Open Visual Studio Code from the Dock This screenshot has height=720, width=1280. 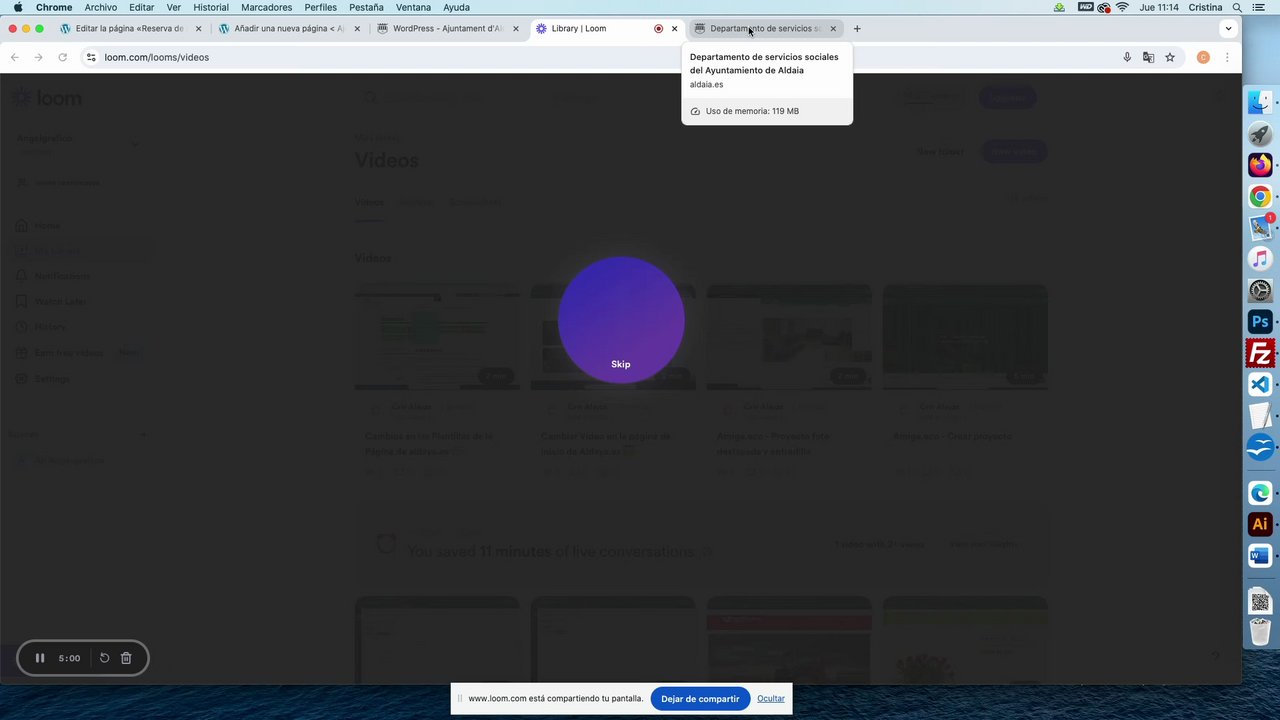pyautogui.click(x=1260, y=385)
